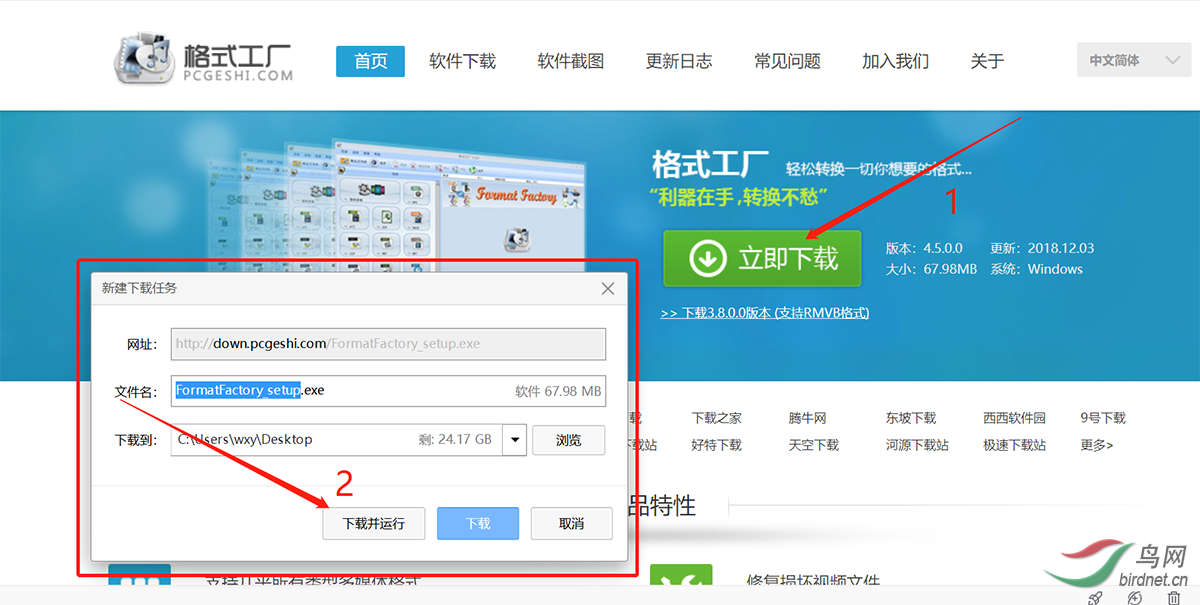Open the 首页 navigation tab
Image resolution: width=1200 pixels, height=605 pixels.
[x=370, y=61]
